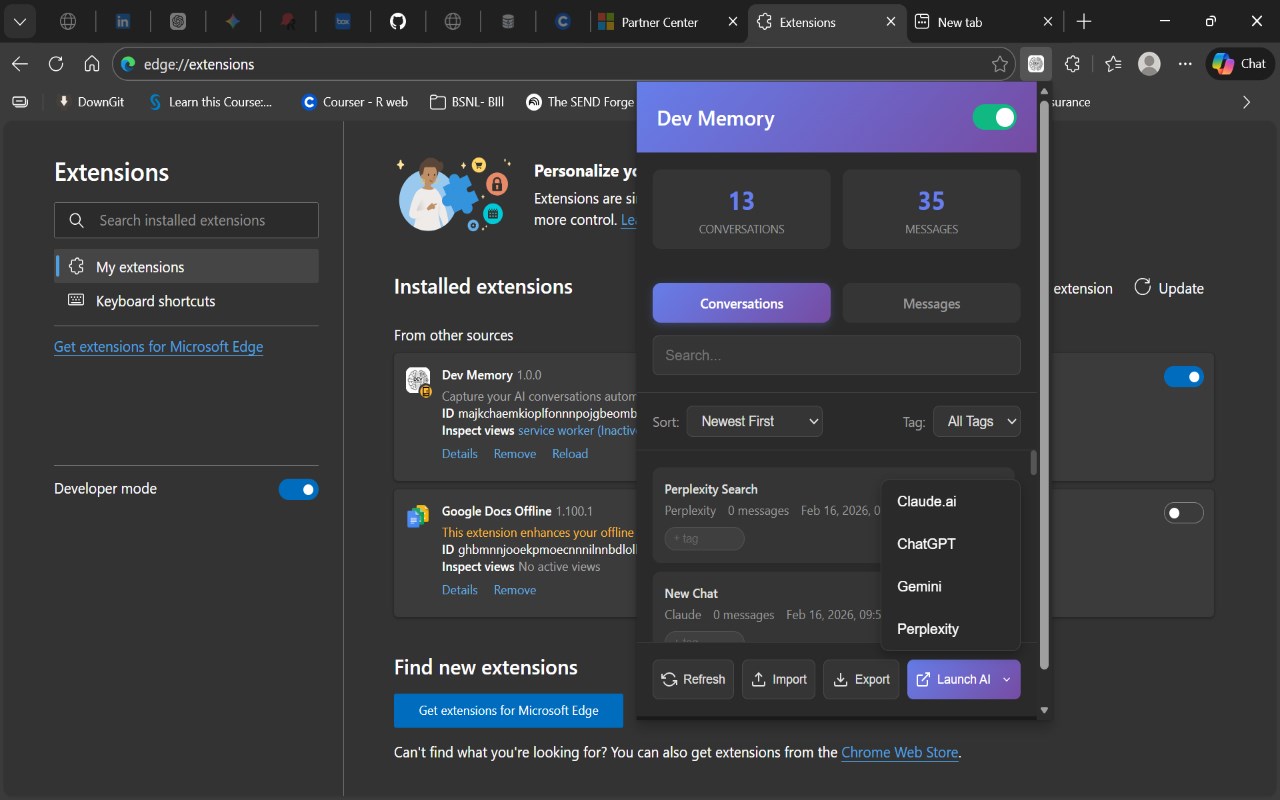
Task: Open the browser profile avatar
Action: [1150, 64]
